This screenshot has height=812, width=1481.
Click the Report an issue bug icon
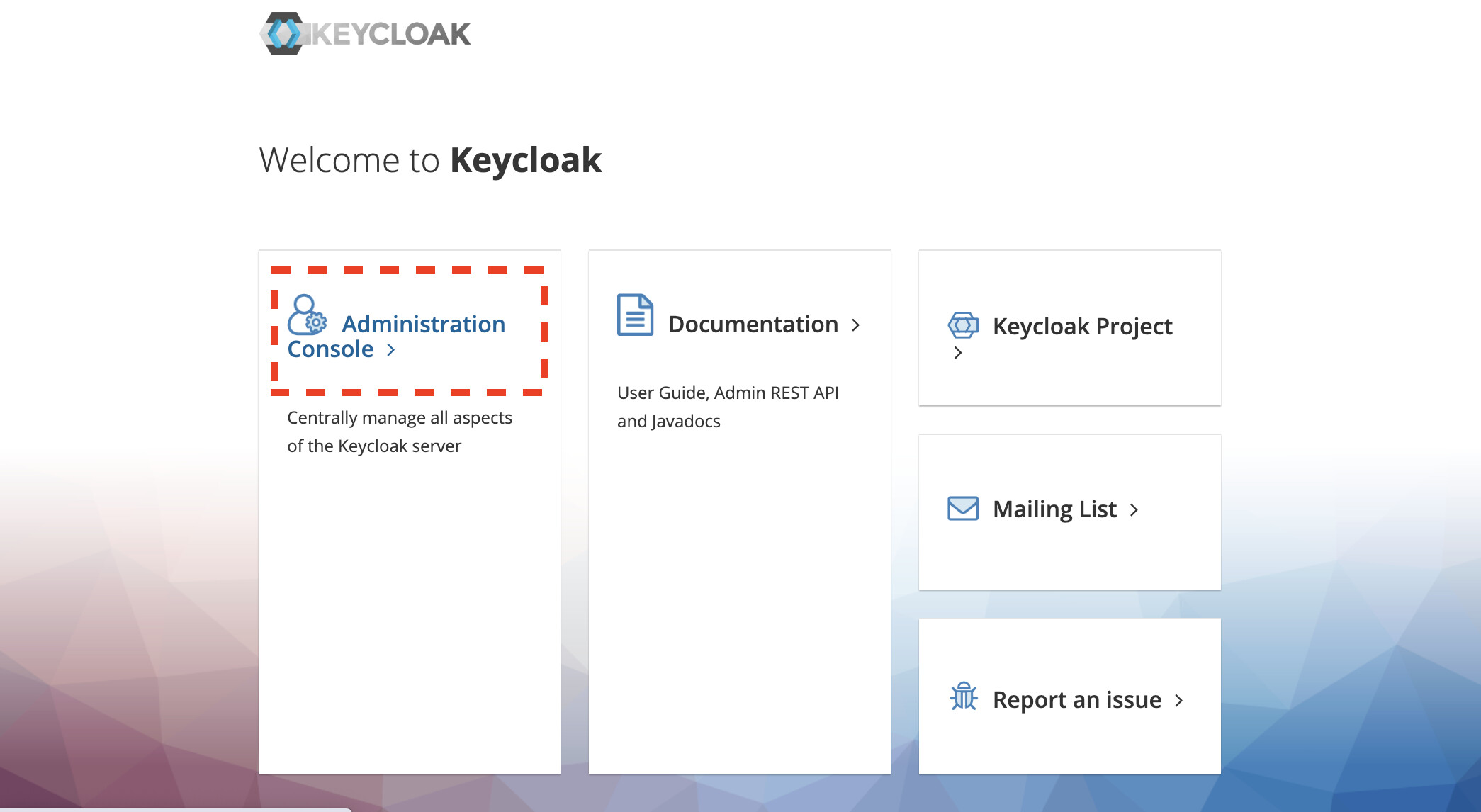coord(964,697)
